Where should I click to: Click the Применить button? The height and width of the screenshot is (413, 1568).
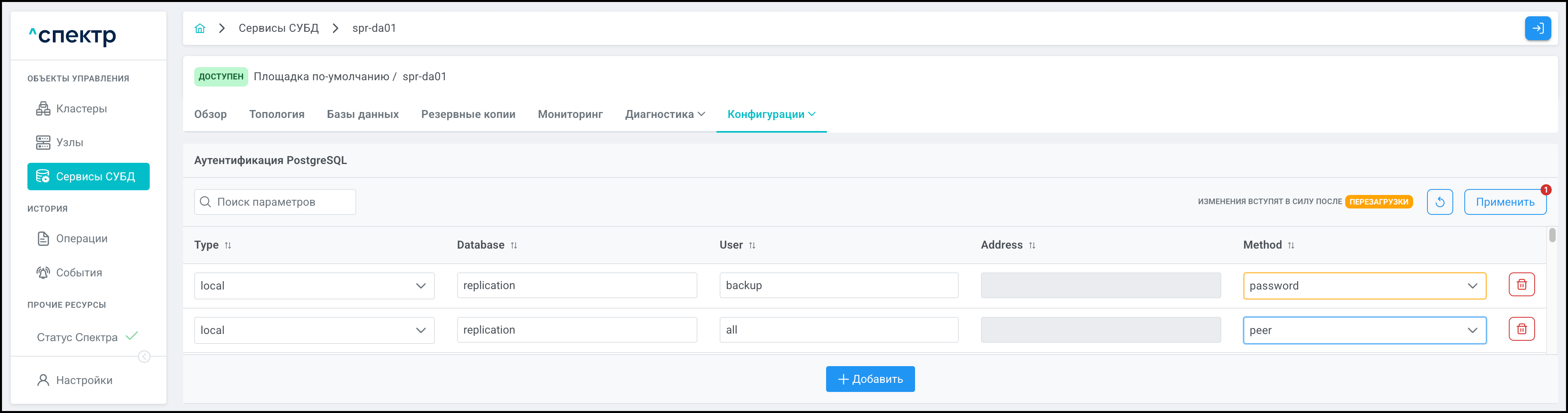pyautogui.click(x=1504, y=202)
